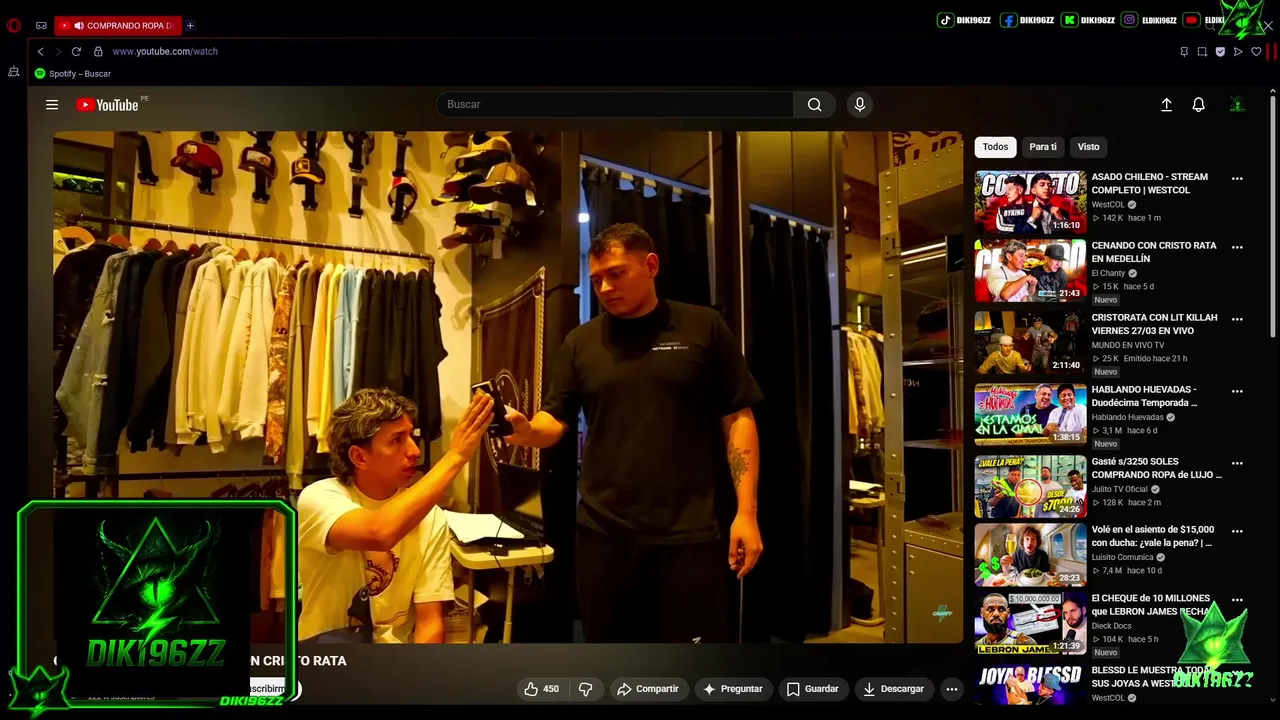Click title HABLANDO HUEVADAS - Duodécima Temporada
This screenshot has width=1280, height=720.
1145,396
